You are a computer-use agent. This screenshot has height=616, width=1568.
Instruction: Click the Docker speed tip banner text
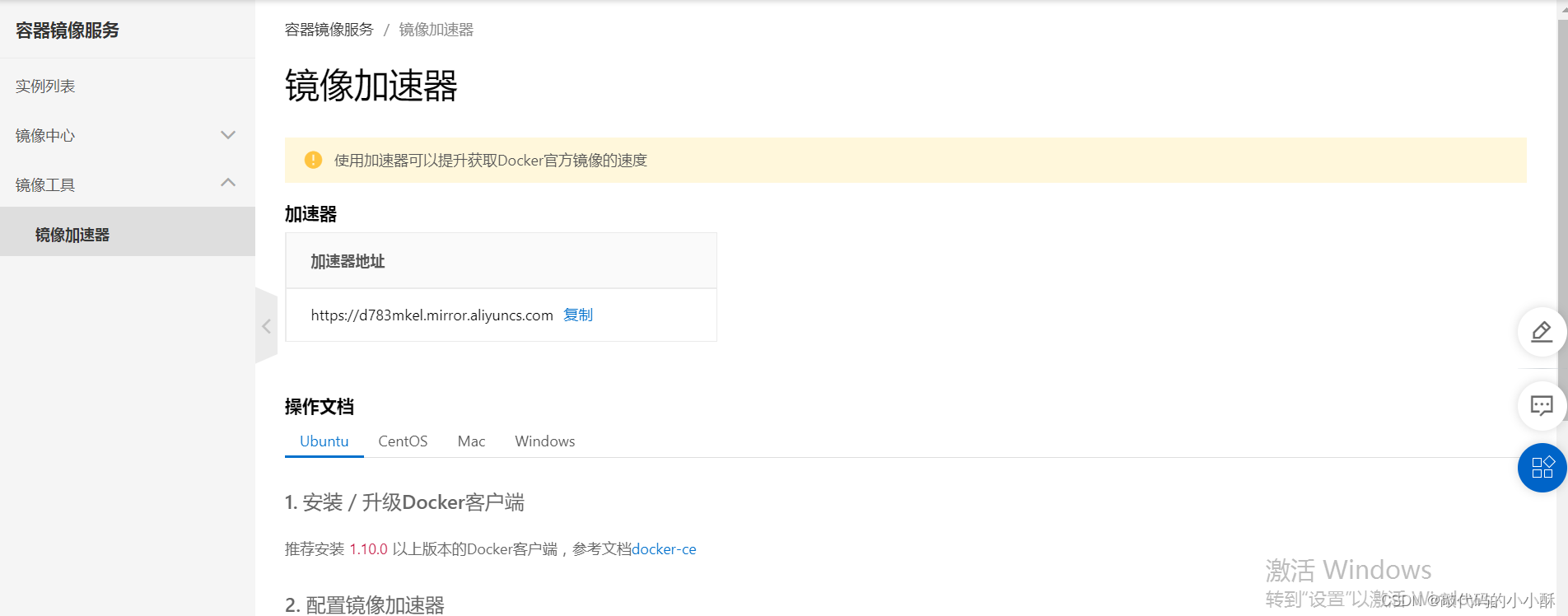[x=491, y=161]
